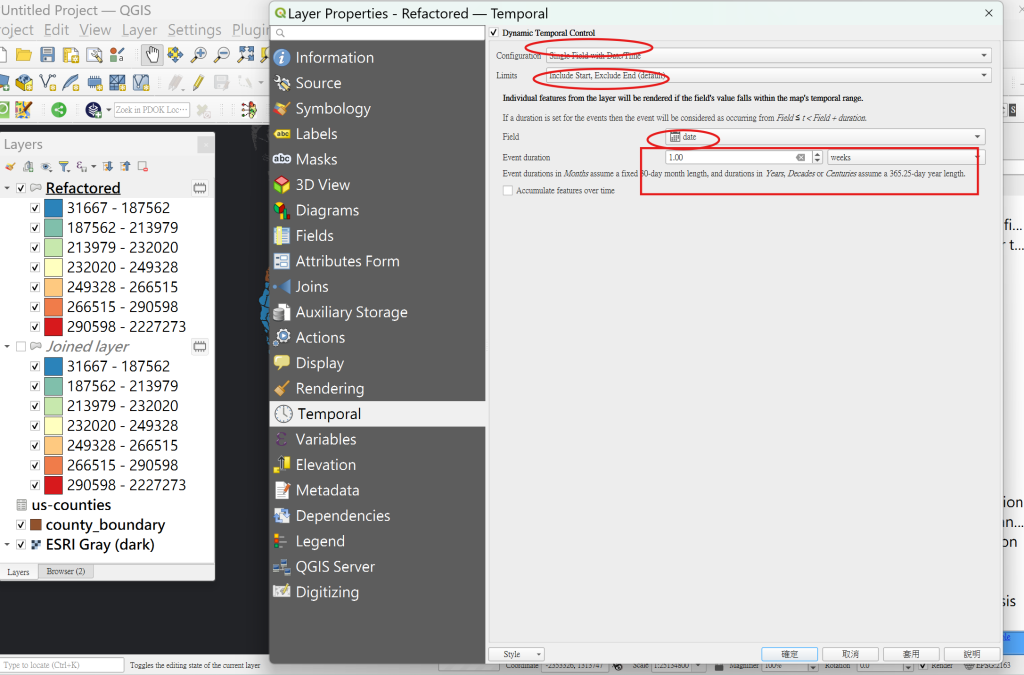Click the new virtual layer icon
This screenshot has width=1024, height=675.
pyautogui.click(x=141, y=82)
